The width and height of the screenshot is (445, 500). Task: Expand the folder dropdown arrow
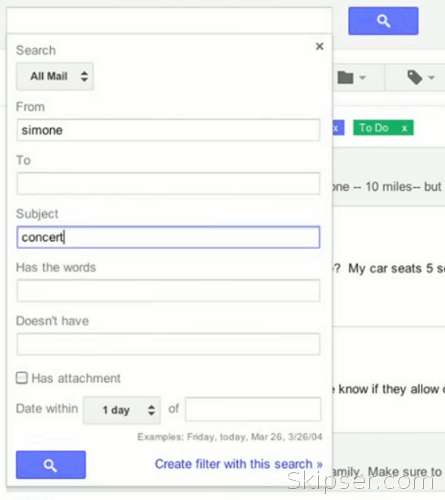362,78
